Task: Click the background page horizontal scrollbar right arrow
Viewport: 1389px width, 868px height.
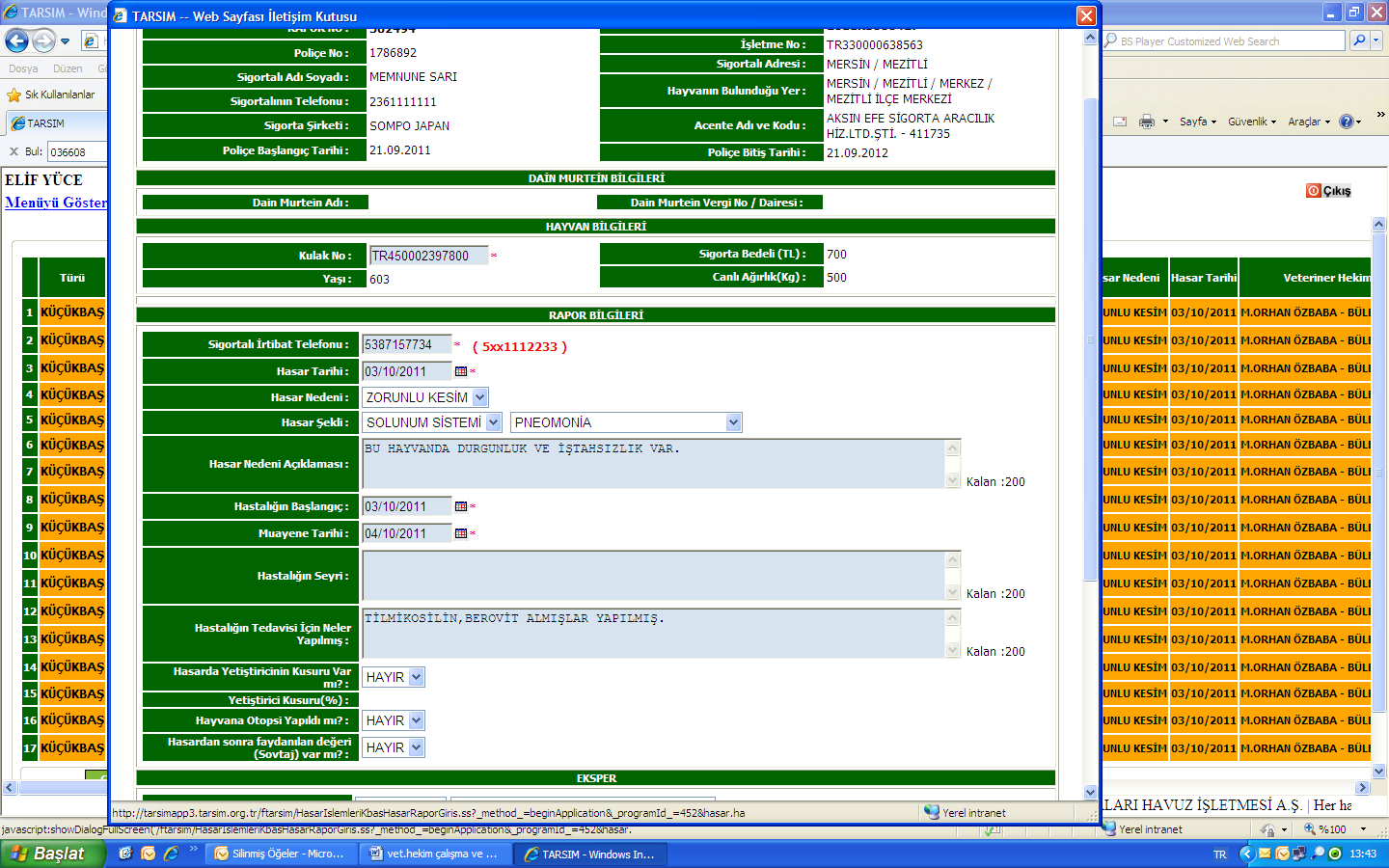Action: tap(1362, 787)
